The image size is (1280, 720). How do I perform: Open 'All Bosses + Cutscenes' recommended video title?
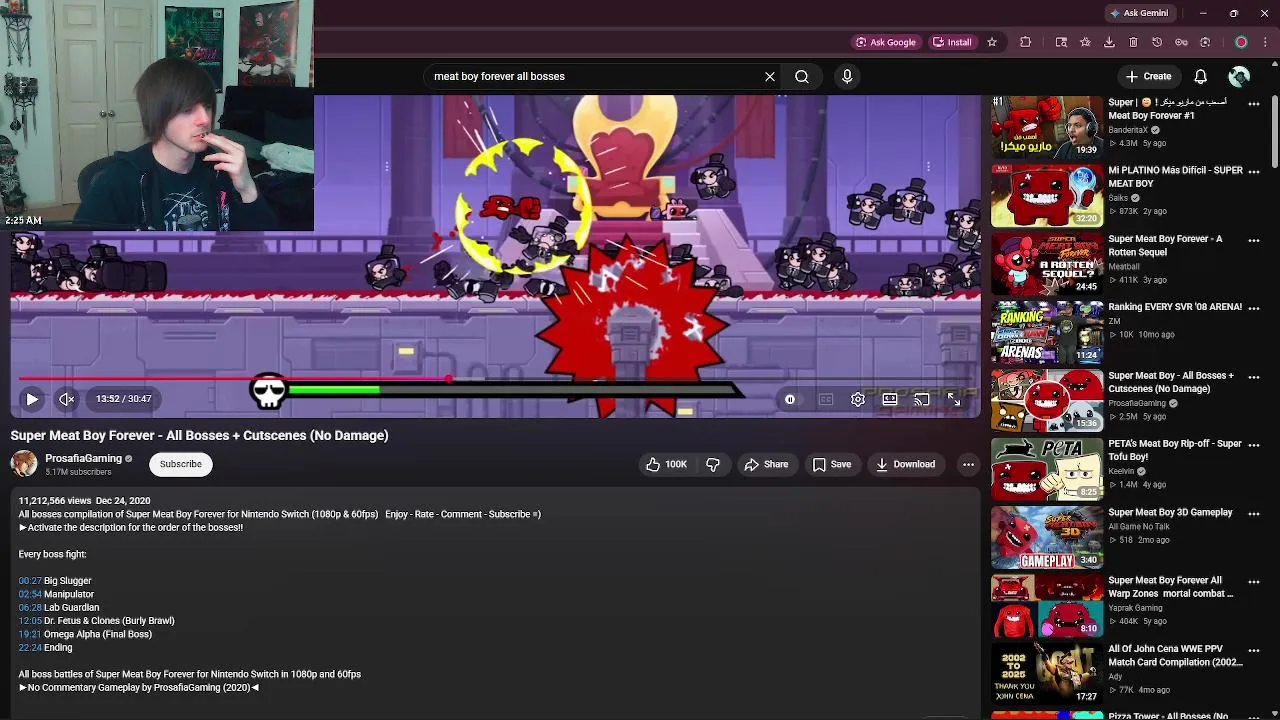pyautogui.click(x=1171, y=382)
